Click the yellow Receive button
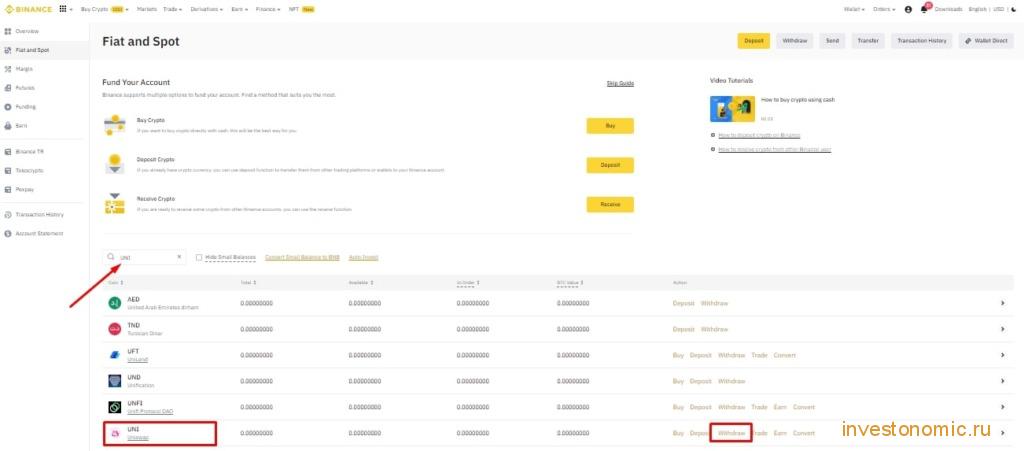The width and height of the screenshot is (1024, 451). (610, 204)
